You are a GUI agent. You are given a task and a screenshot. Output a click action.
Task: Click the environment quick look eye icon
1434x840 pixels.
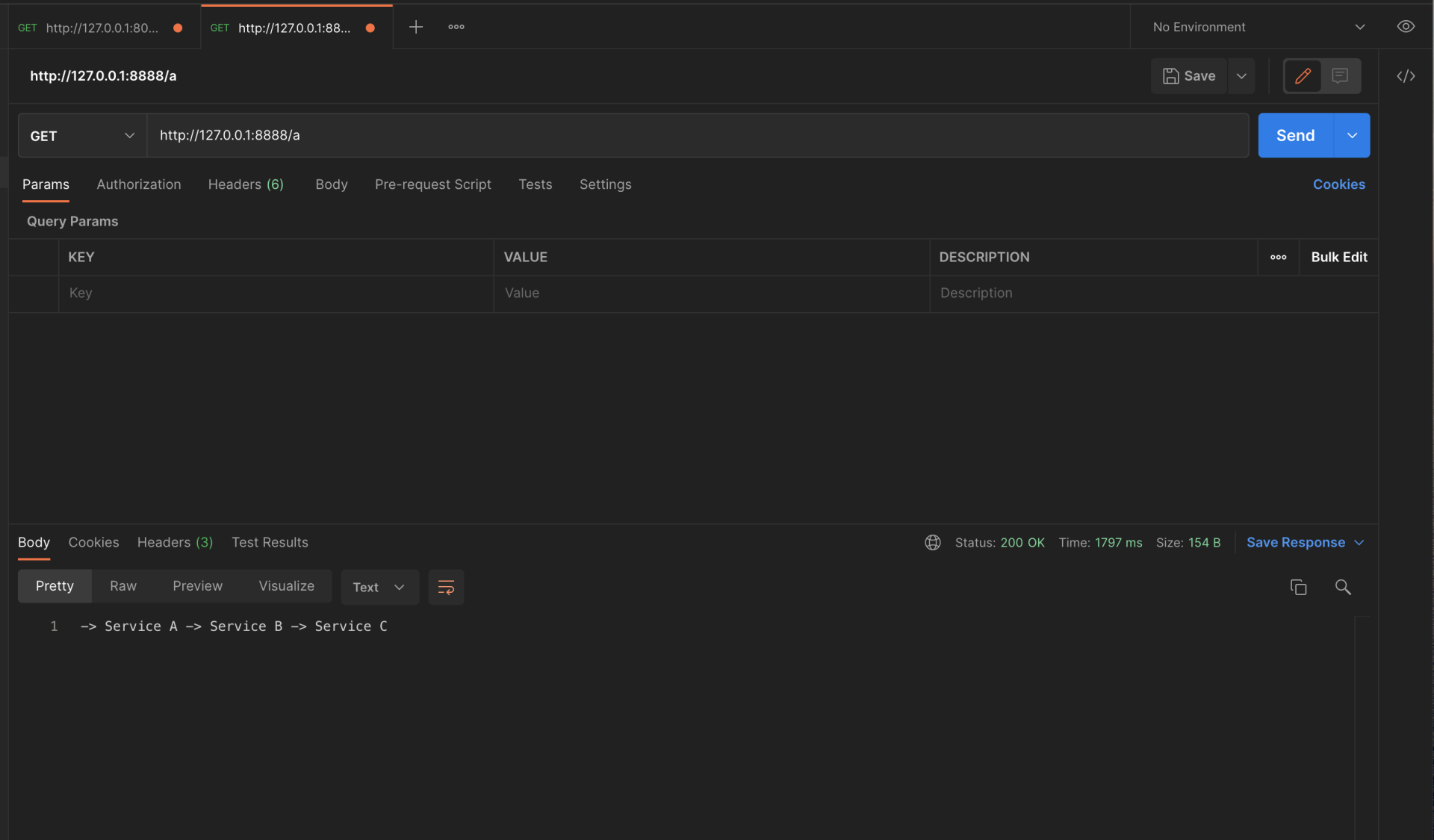point(1406,27)
